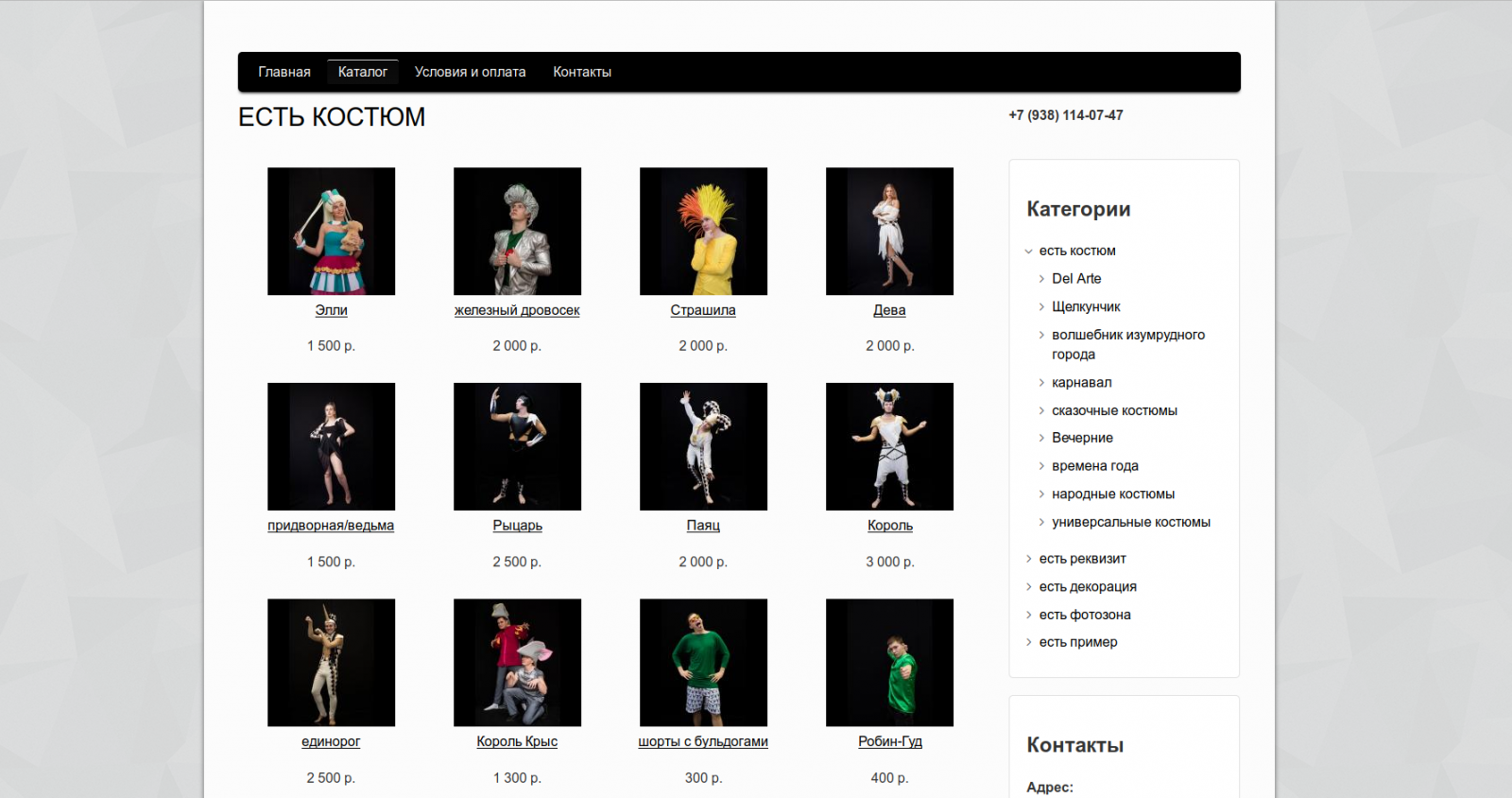Click the 400 р. price under Робин-Гуд
Viewport: 1512px width, 798px height.
[890, 778]
